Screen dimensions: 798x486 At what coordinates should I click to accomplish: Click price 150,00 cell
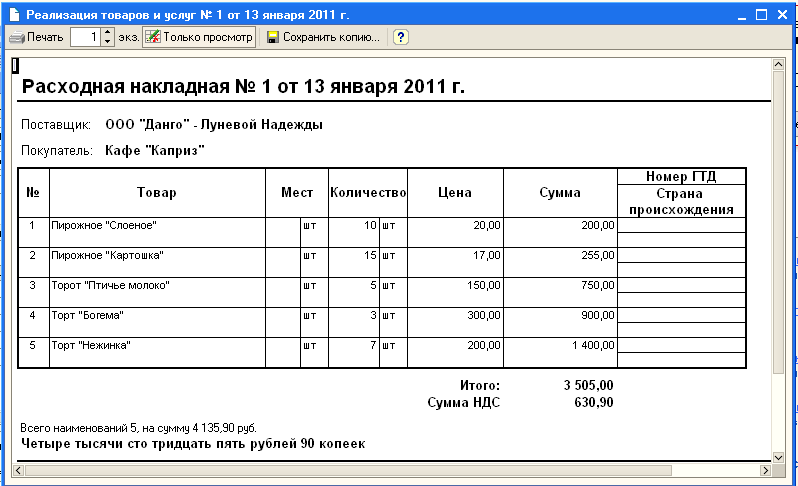tap(455, 293)
